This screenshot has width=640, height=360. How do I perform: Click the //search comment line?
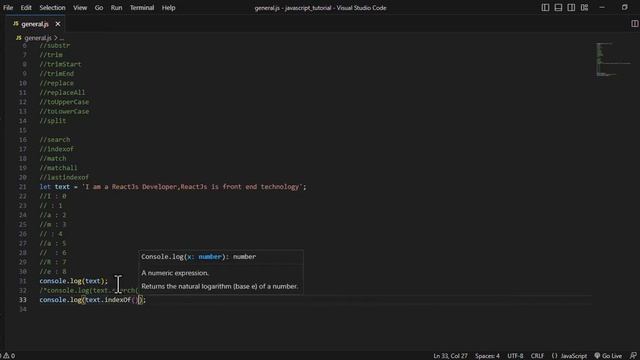tap(55, 140)
